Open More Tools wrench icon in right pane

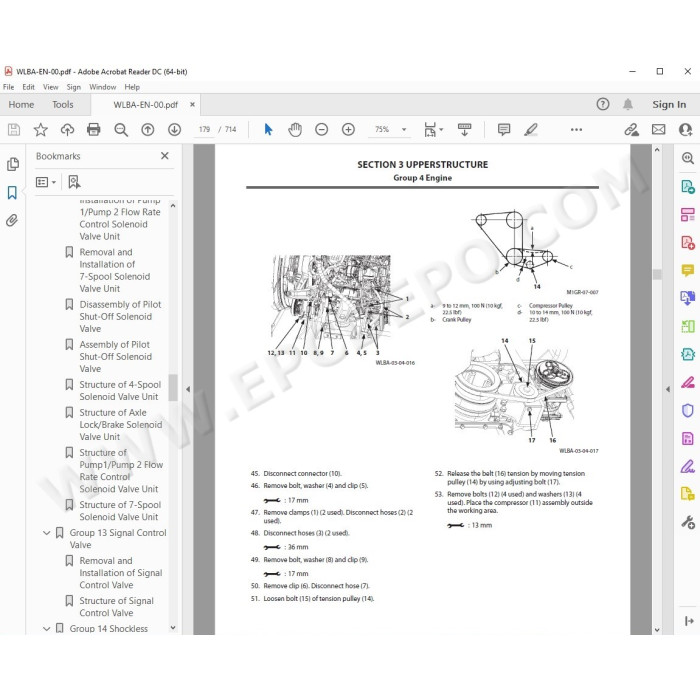[688, 522]
